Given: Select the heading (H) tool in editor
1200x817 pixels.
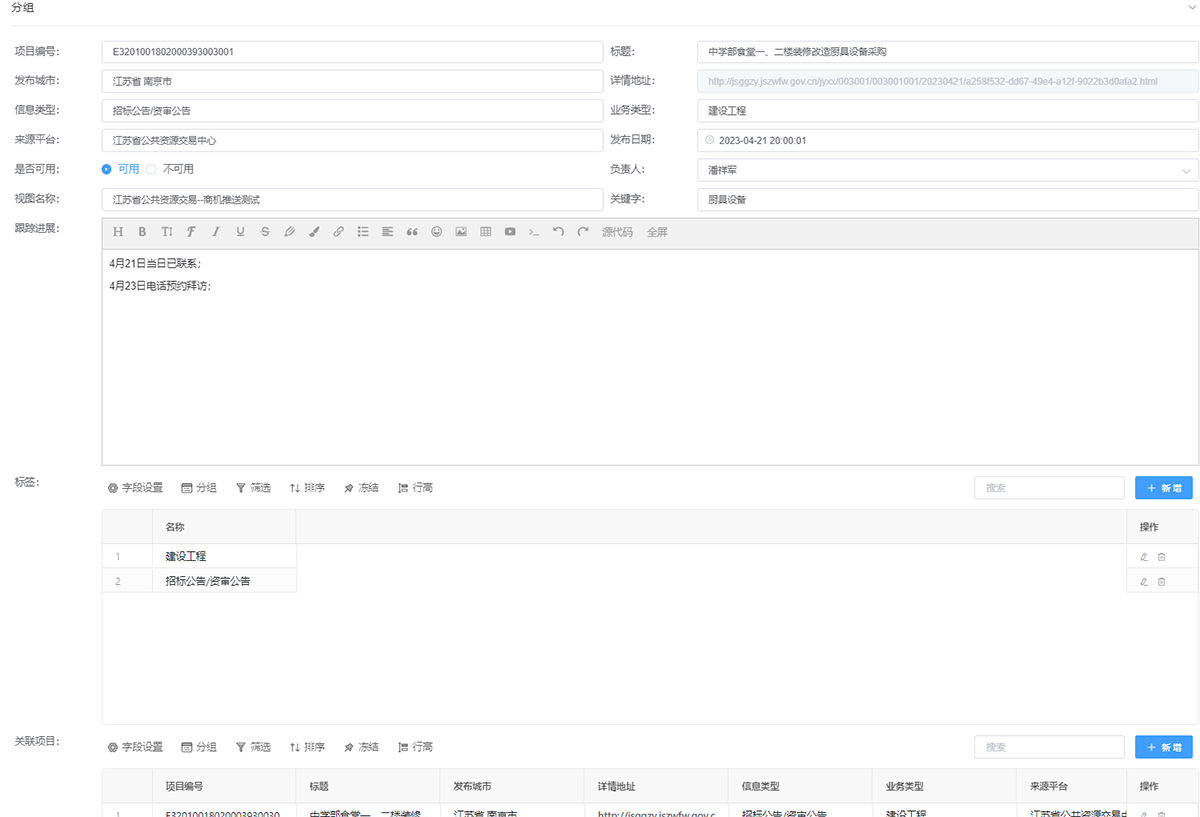Looking at the screenshot, I should 118,232.
